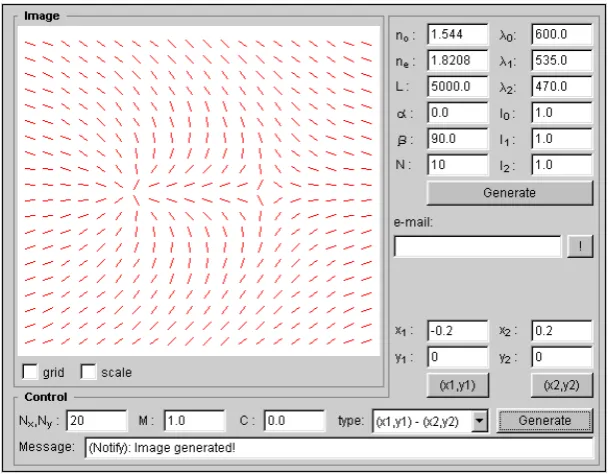
Task: Click the n_o field showing 1.544
Action: (457, 35)
